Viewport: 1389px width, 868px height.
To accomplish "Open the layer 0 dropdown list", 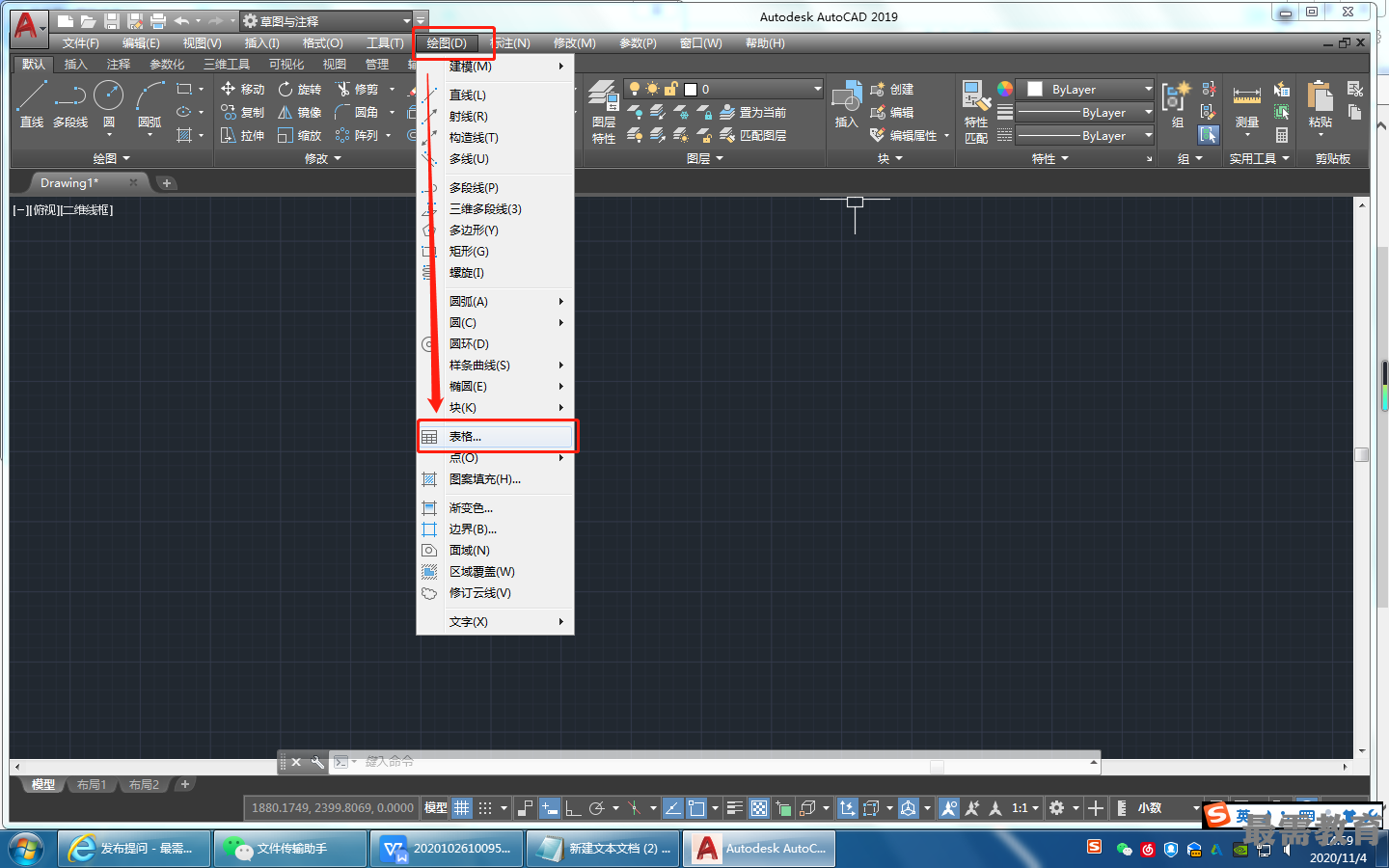I will (723, 89).
